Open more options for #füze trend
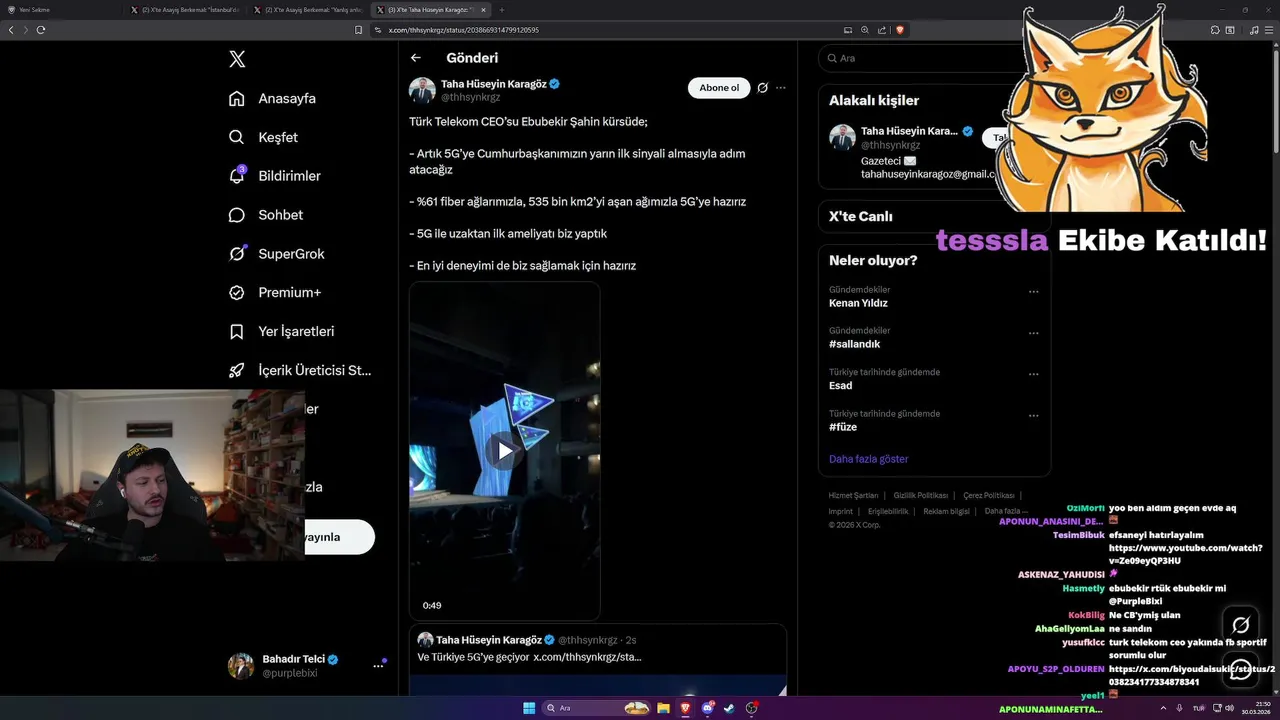This screenshot has height=720, width=1280. (x=1033, y=416)
